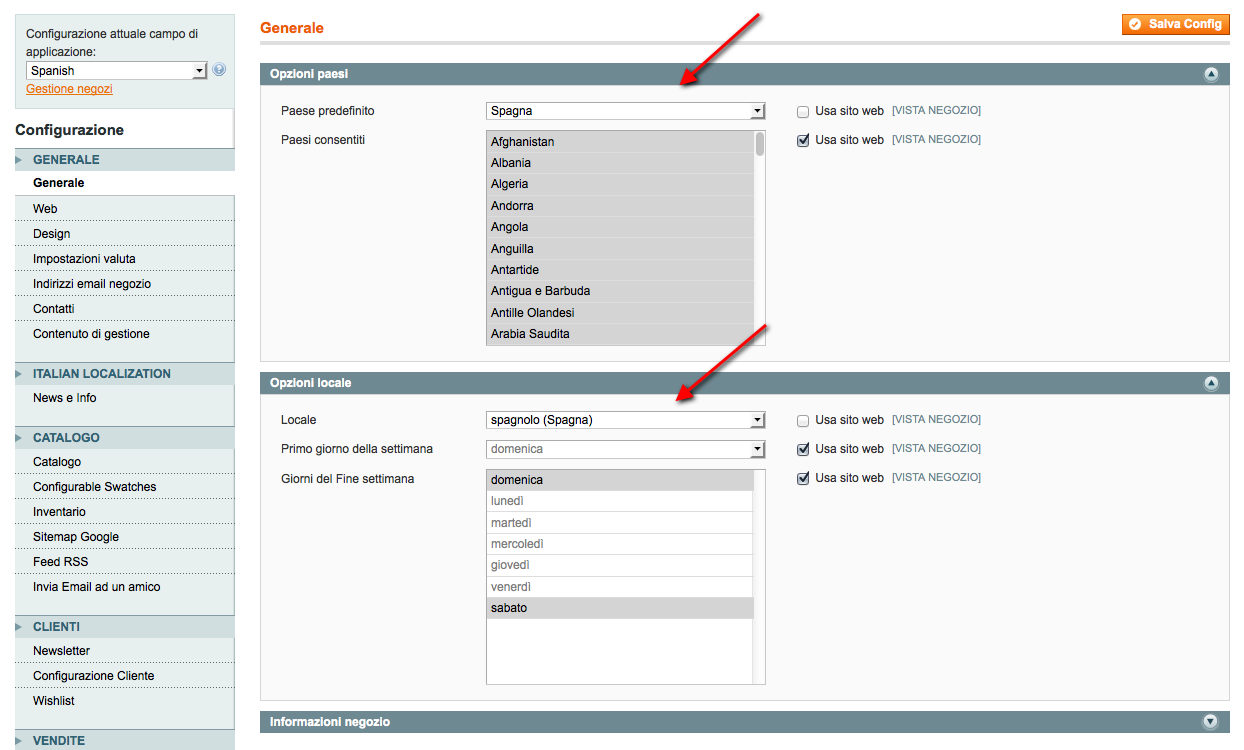Expand the Informazioni negozio section icon
The width and height of the screenshot is (1244, 750).
click(x=1211, y=721)
